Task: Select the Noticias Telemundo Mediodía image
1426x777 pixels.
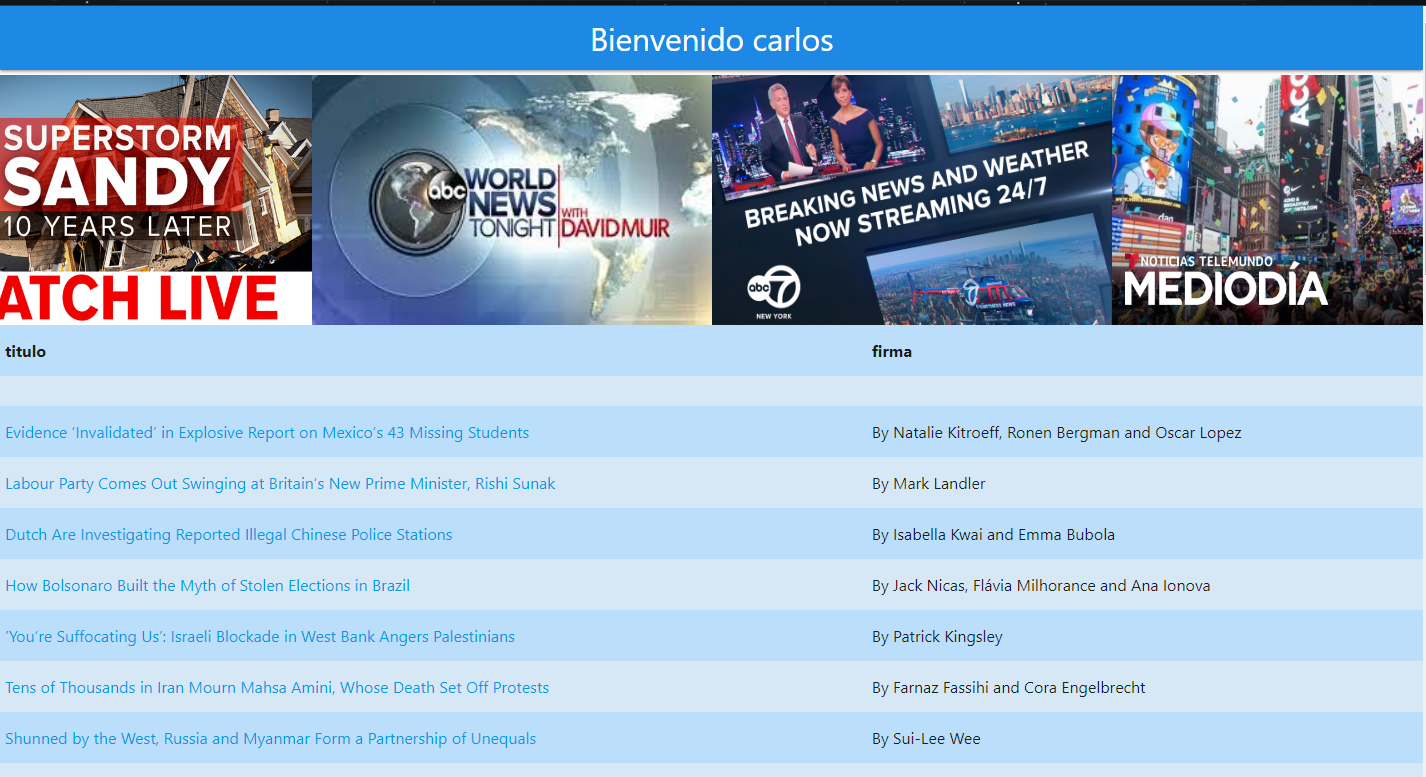Action: [x=1267, y=198]
